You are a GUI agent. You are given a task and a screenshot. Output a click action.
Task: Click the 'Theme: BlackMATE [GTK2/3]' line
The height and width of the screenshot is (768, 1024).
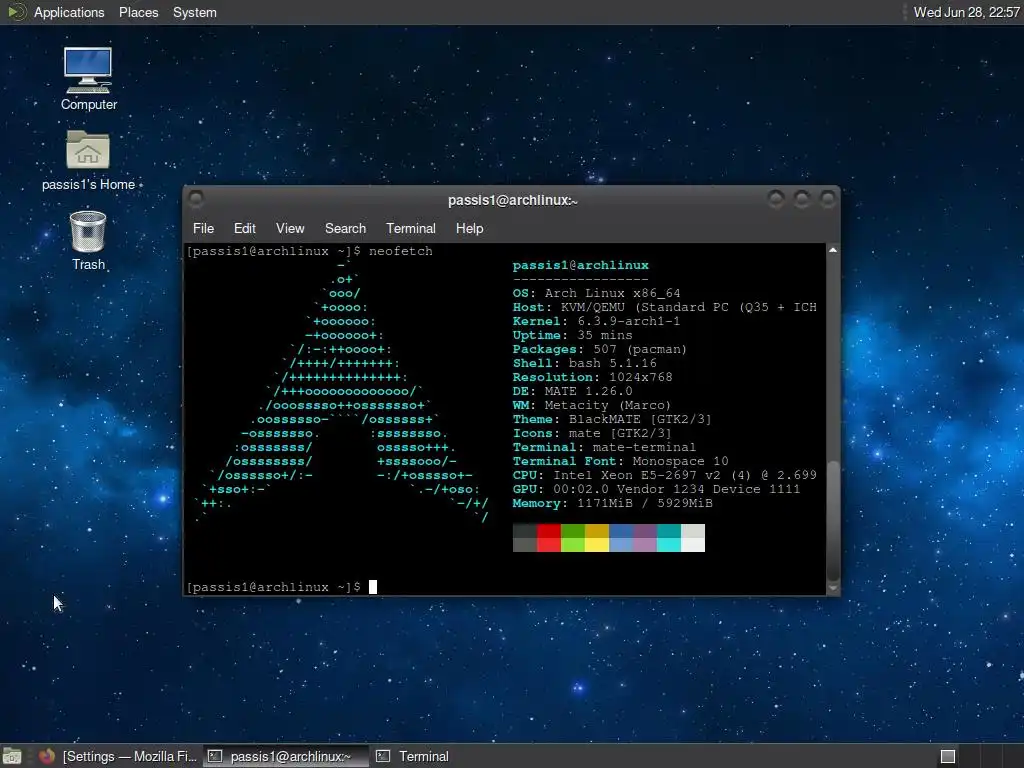pyautogui.click(x=612, y=419)
